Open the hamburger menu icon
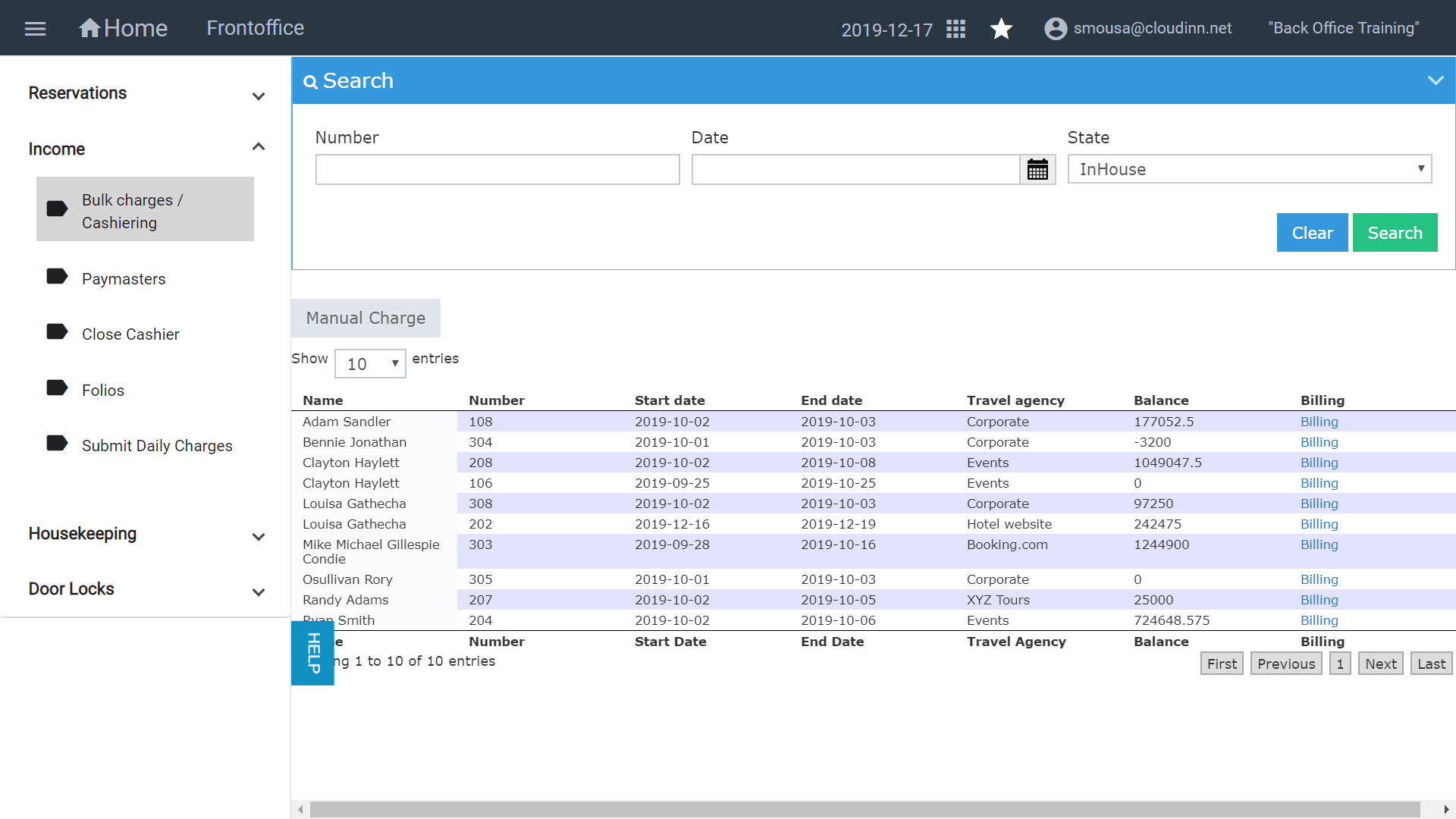The height and width of the screenshot is (819, 1456). (35, 29)
